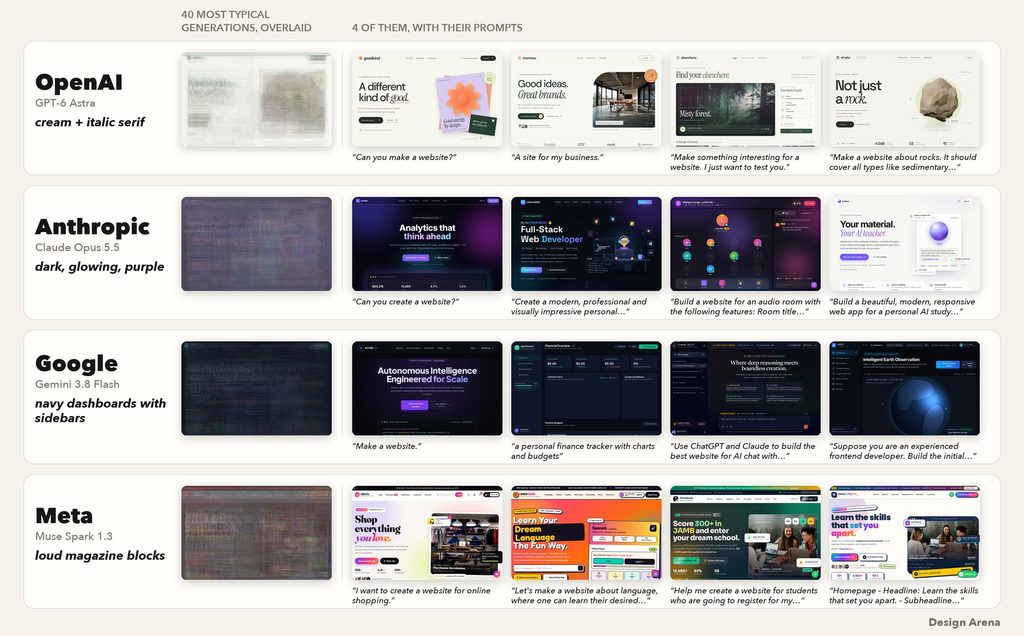Click the Meta overlaid composite image

click(x=257, y=533)
